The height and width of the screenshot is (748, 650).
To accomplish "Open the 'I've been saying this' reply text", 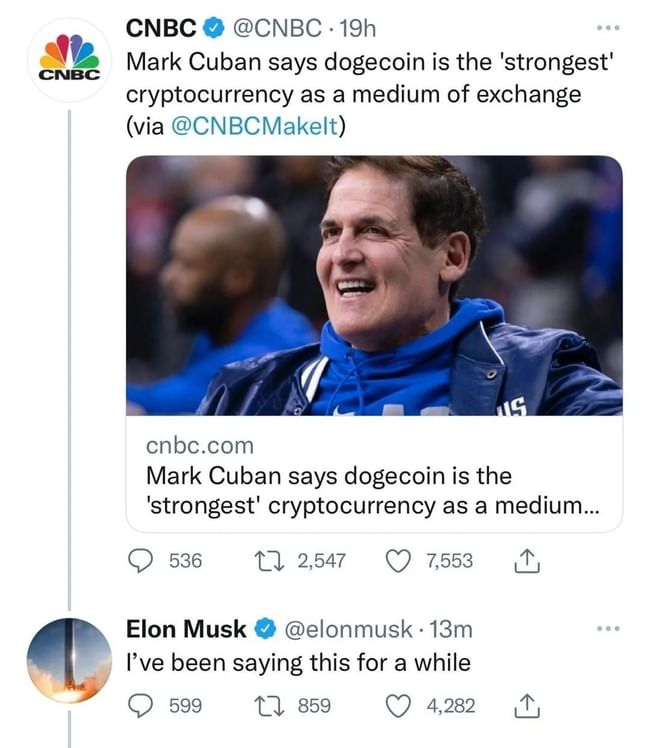I will [x=297, y=662].
